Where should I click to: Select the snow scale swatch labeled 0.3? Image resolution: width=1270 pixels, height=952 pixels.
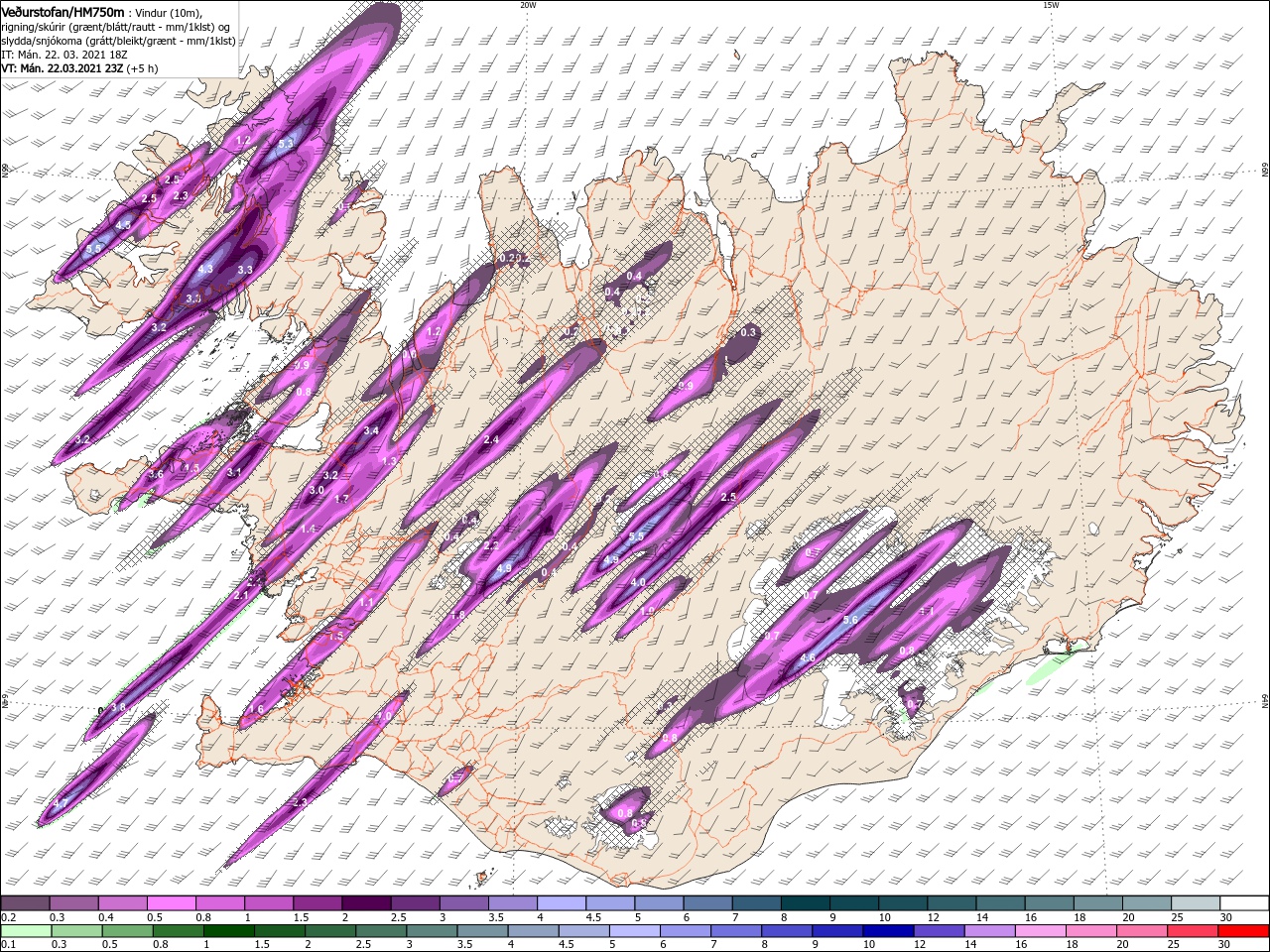(x=74, y=903)
